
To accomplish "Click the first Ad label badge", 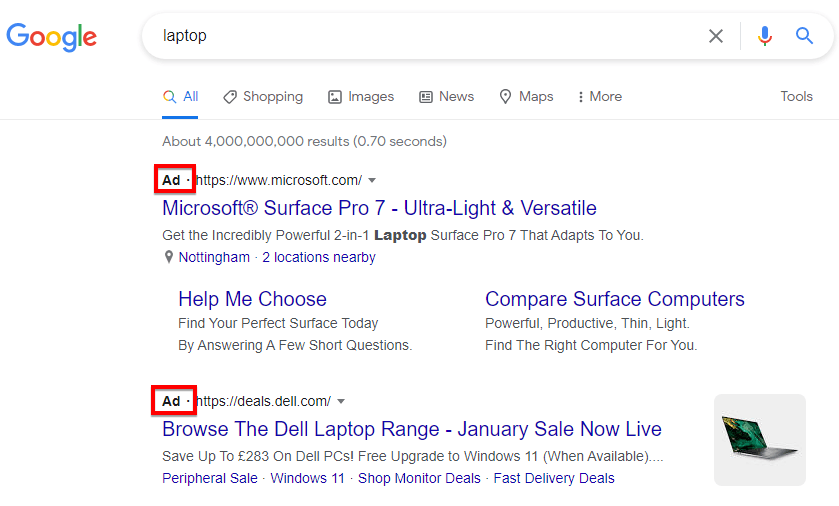I will (x=172, y=180).
